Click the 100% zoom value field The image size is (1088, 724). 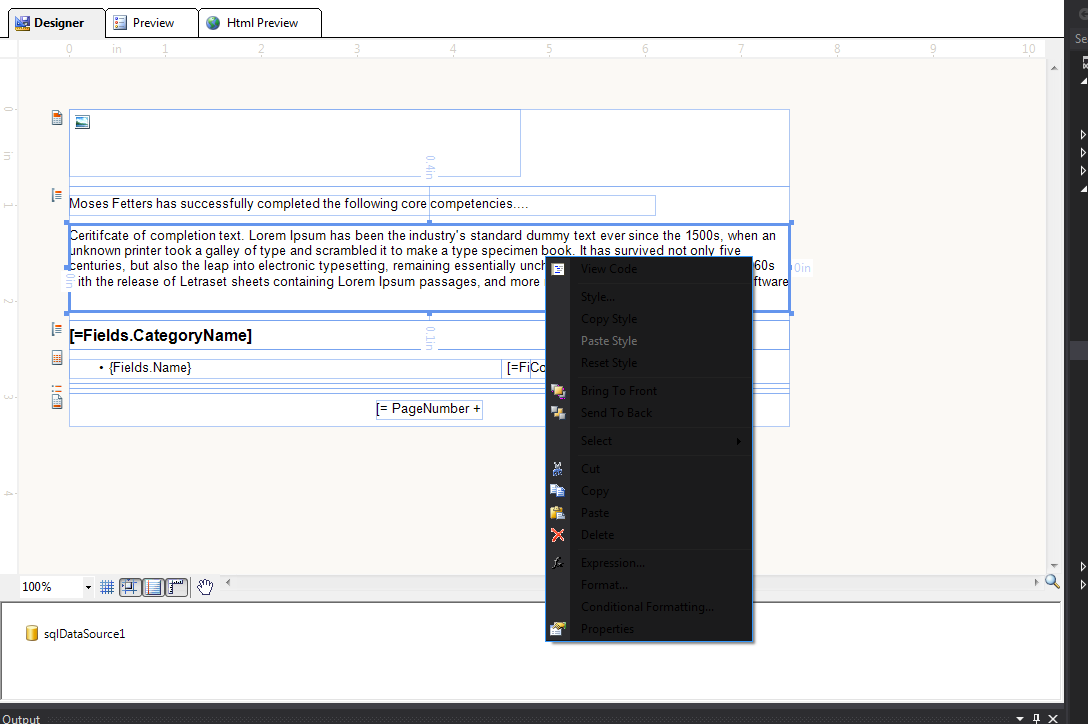point(51,587)
